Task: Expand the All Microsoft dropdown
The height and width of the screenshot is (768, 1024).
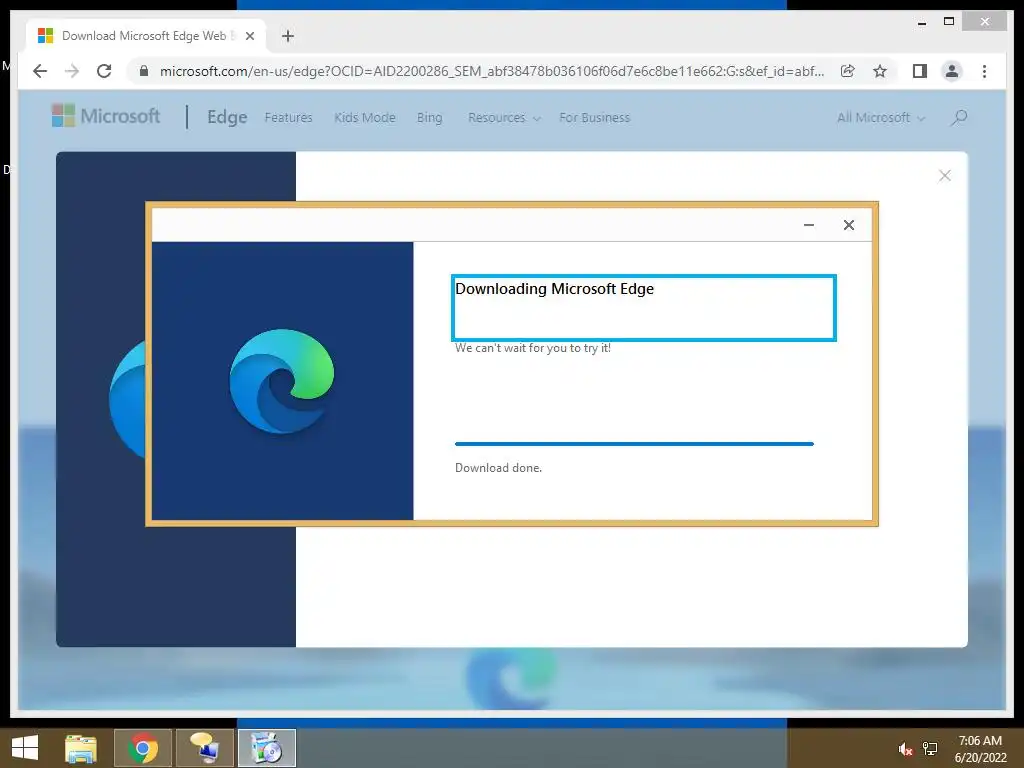Action: click(881, 118)
